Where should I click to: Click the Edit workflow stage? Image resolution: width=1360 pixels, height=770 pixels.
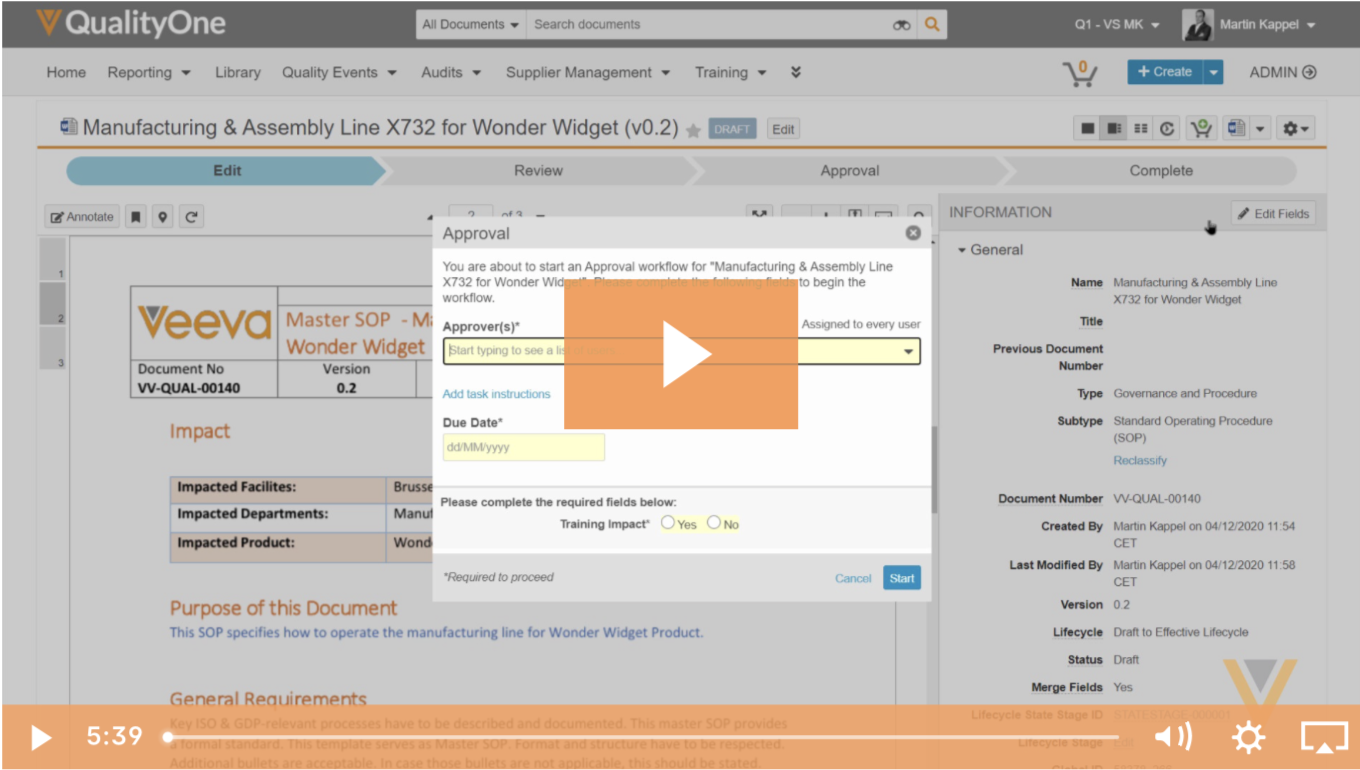(227, 171)
